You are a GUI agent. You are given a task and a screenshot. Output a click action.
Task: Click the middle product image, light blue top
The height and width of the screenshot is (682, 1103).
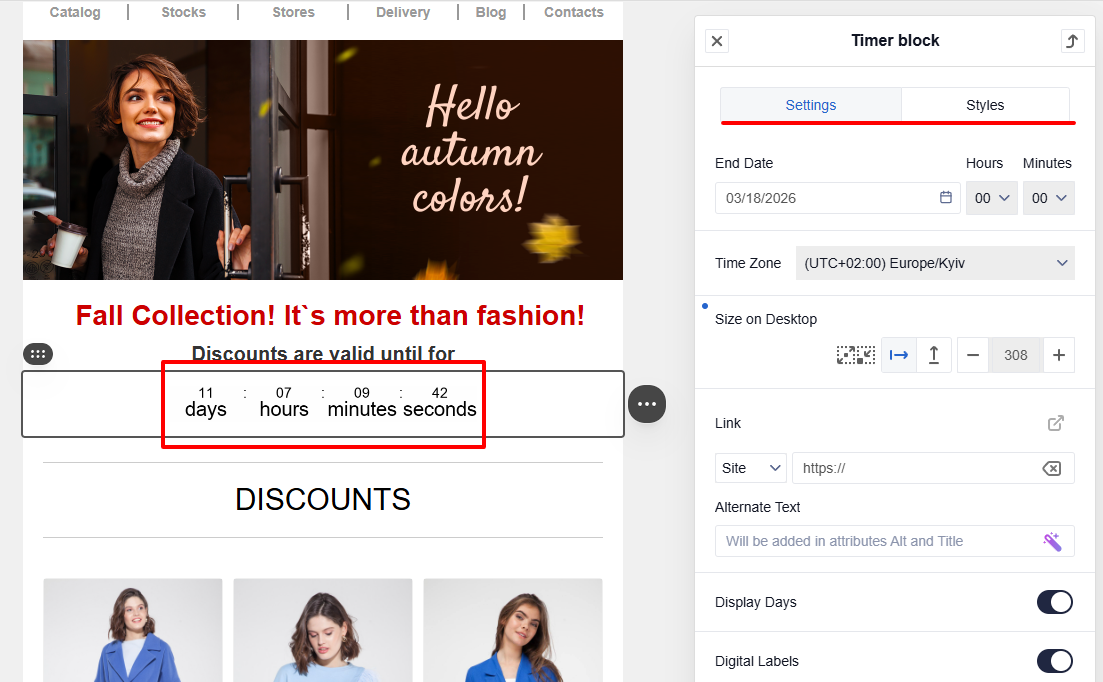coord(323,630)
